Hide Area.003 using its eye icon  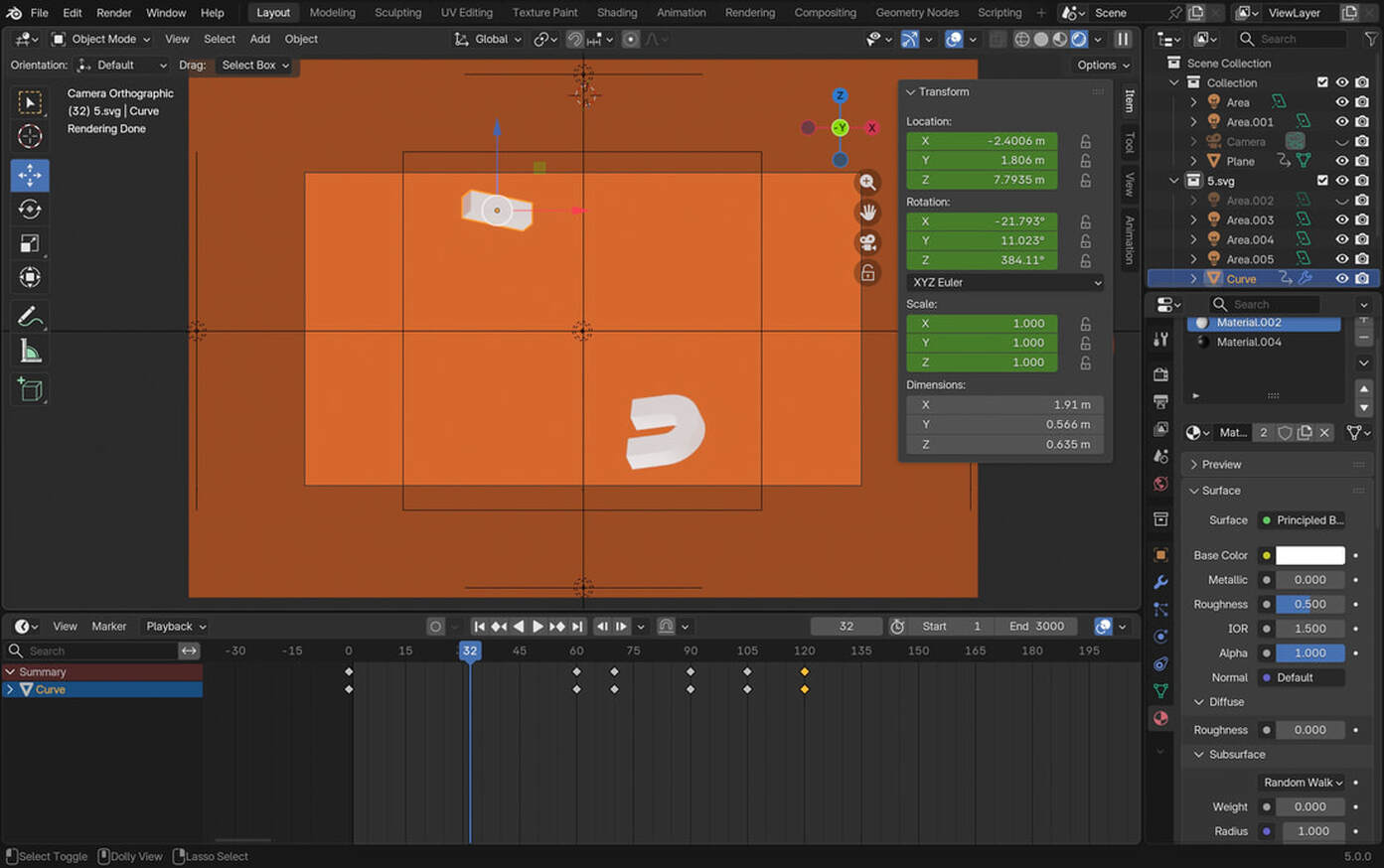pyautogui.click(x=1341, y=220)
